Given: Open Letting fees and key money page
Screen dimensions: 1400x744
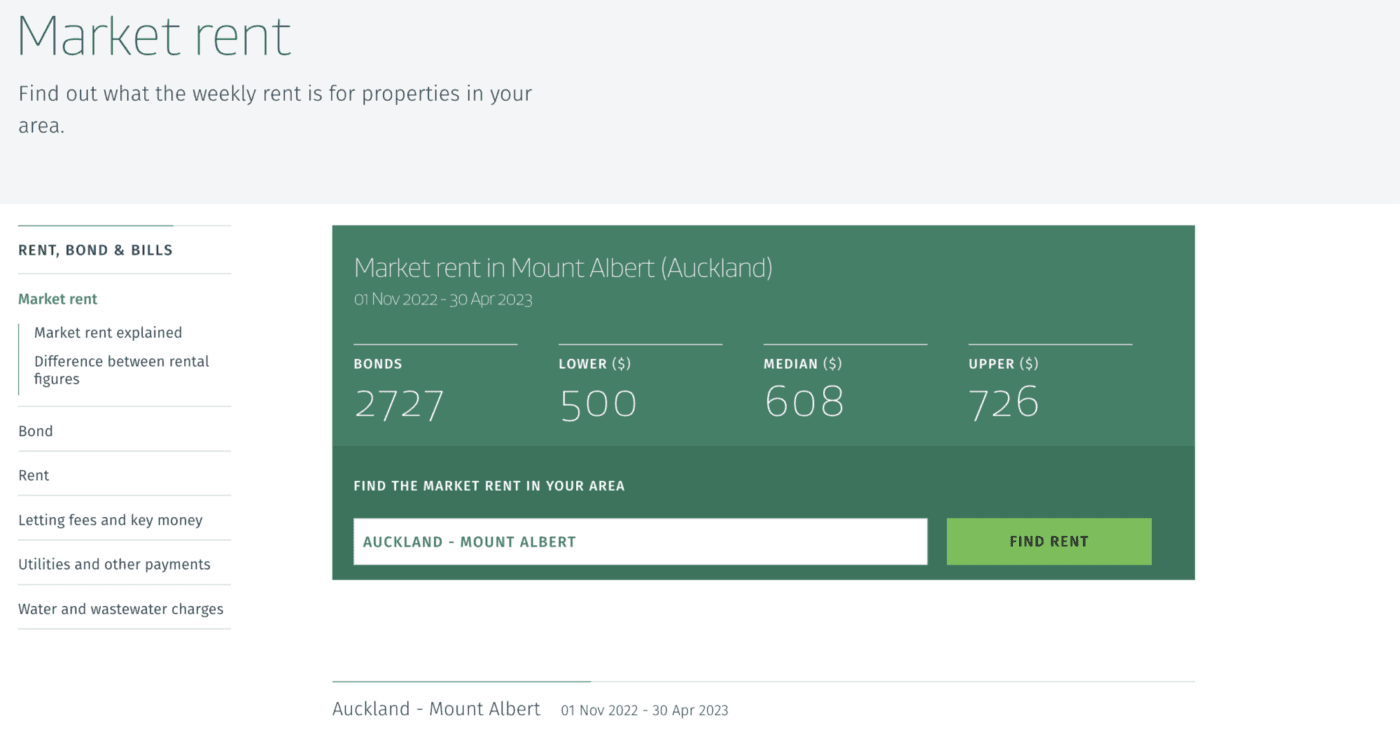Looking at the screenshot, I should click(x=110, y=520).
